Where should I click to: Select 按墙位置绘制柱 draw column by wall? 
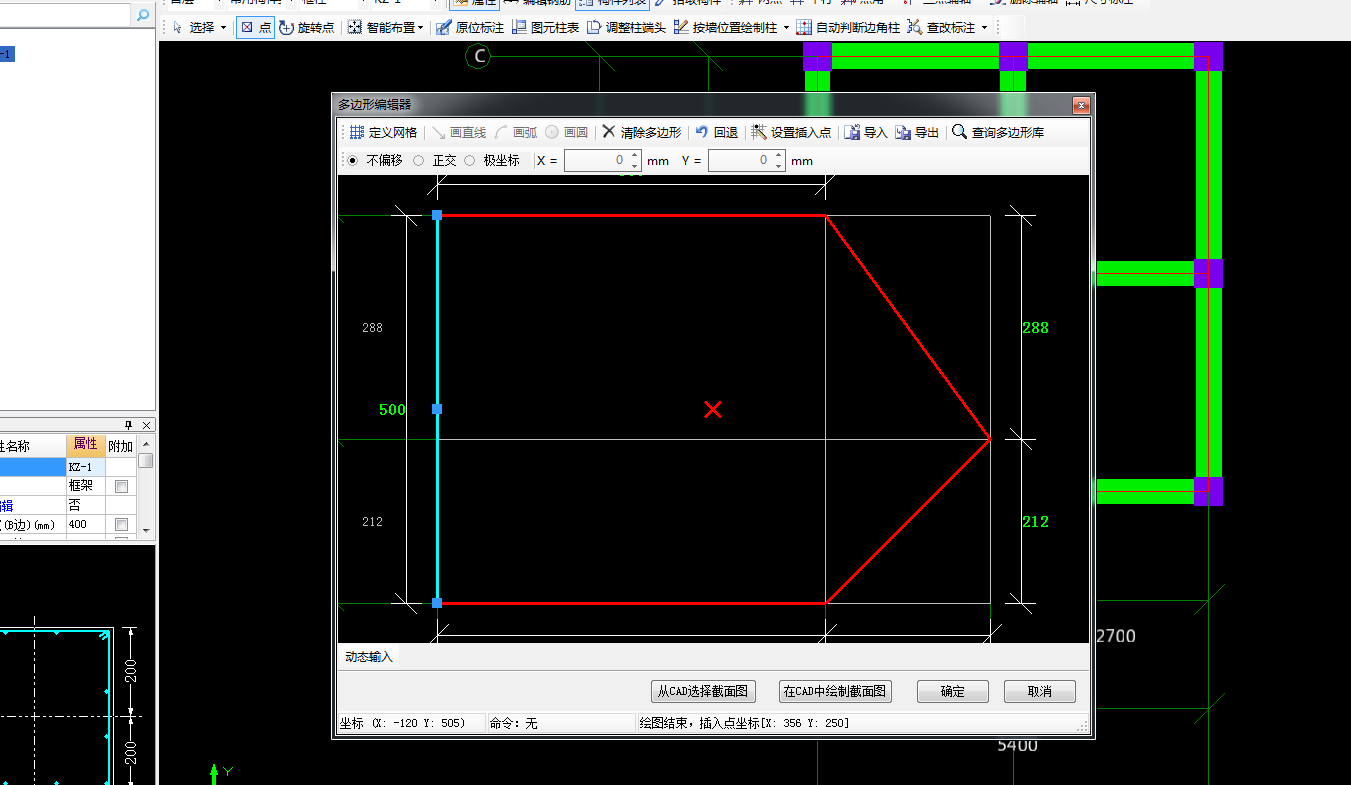(x=725, y=28)
